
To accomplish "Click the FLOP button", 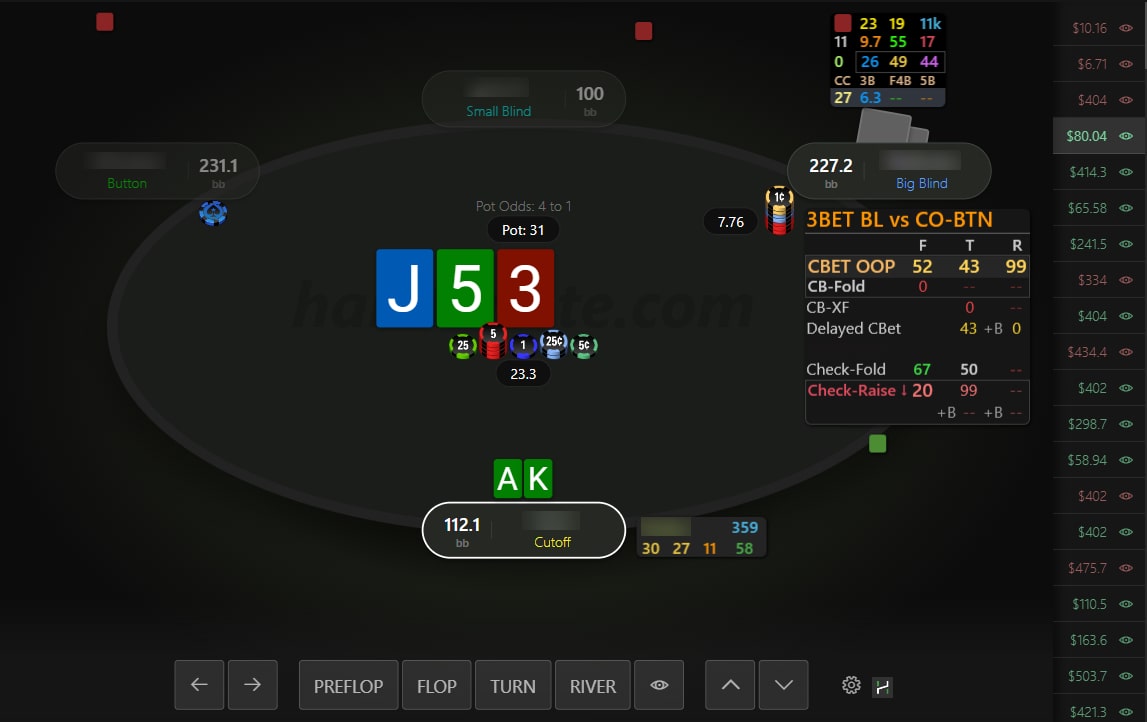I will point(437,685).
